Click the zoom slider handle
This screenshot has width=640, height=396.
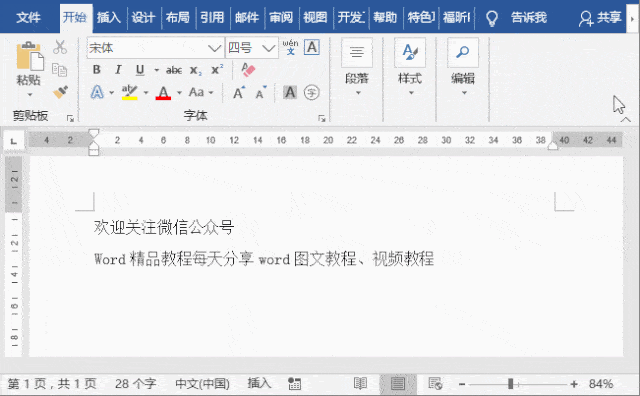[x=510, y=384]
